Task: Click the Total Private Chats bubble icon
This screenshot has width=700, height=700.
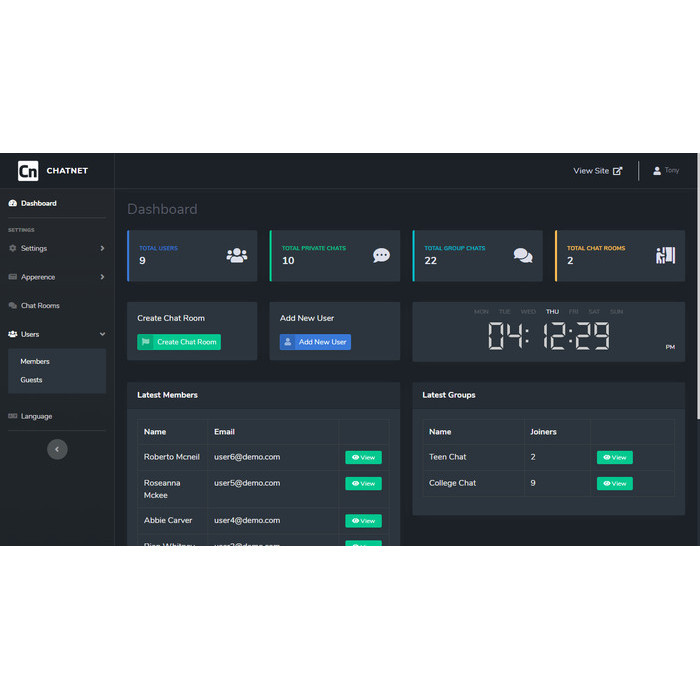Action: click(x=381, y=255)
